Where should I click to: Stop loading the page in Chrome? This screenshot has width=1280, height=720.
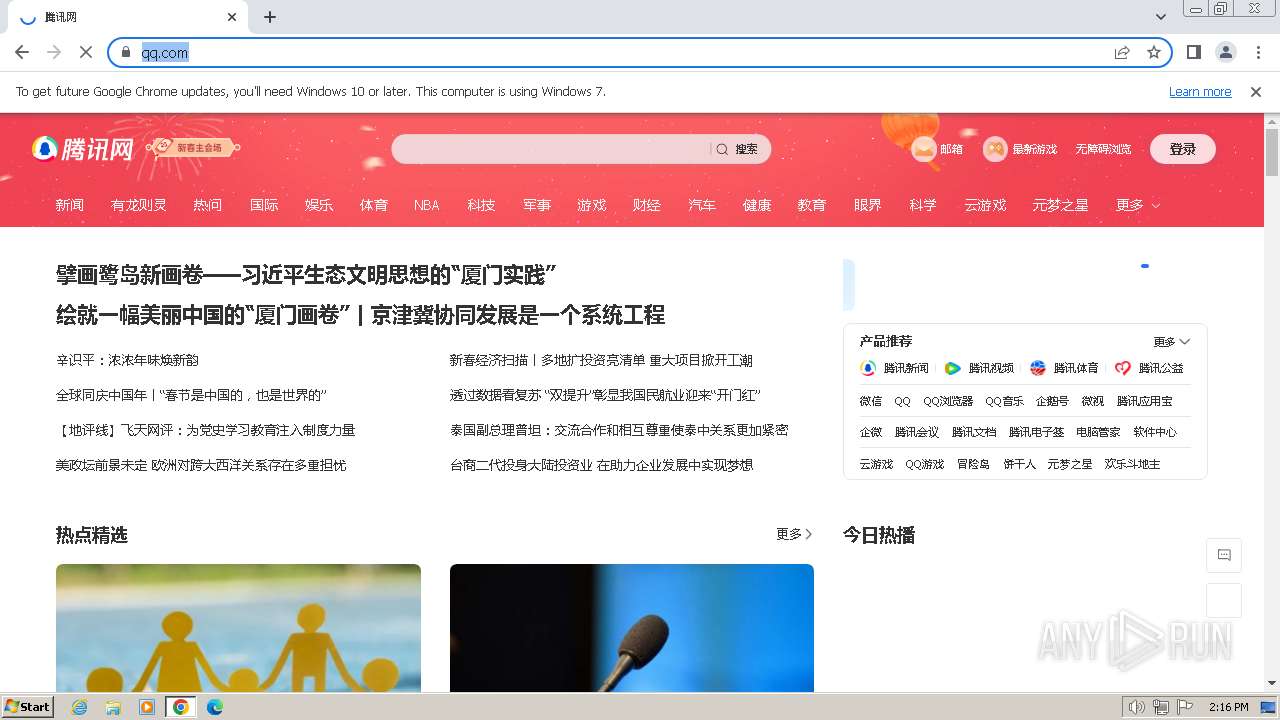pyautogui.click(x=86, y=52)
